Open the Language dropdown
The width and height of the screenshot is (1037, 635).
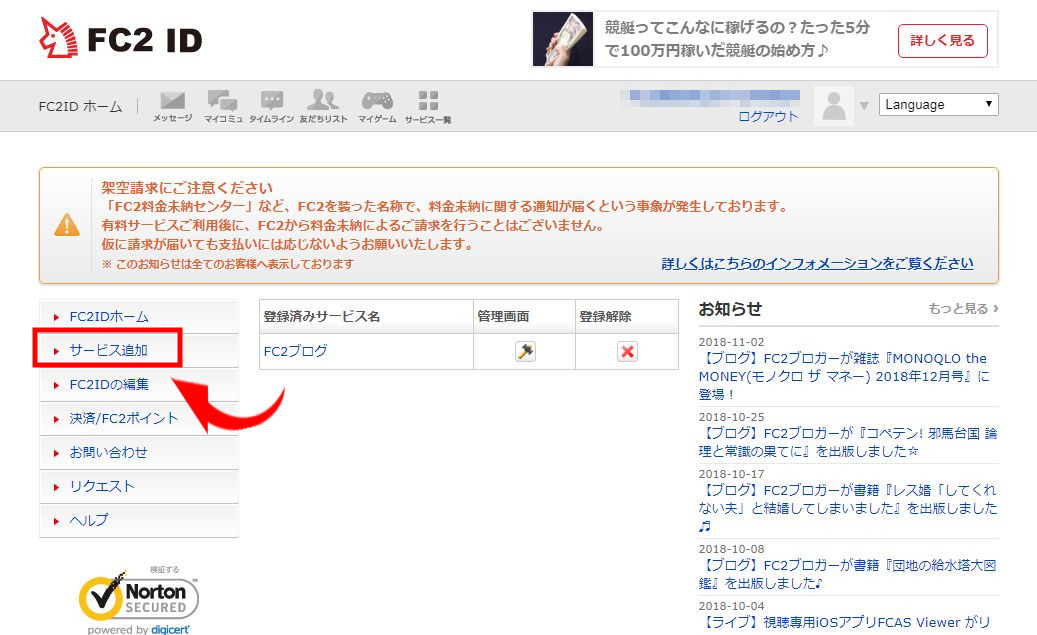click(938, 105)
